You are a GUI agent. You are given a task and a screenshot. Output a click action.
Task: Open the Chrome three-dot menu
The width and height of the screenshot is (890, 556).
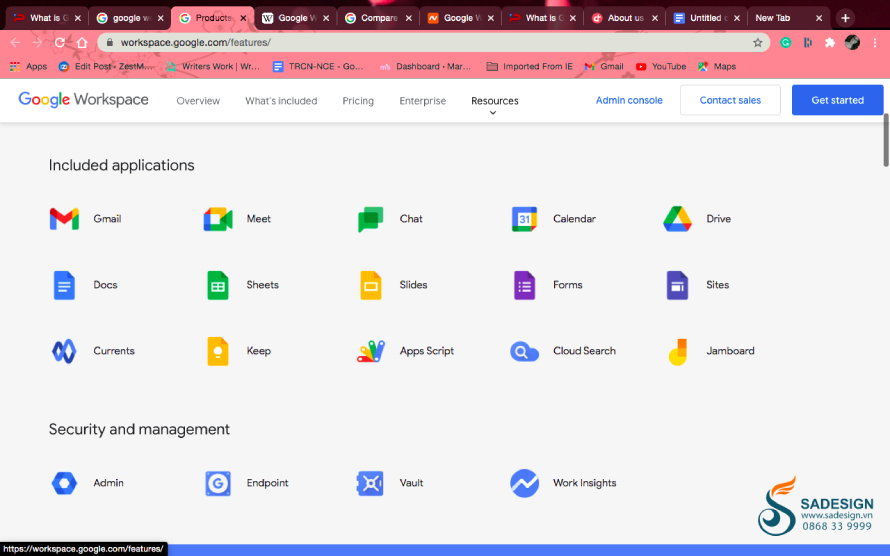tap(875, 43)
